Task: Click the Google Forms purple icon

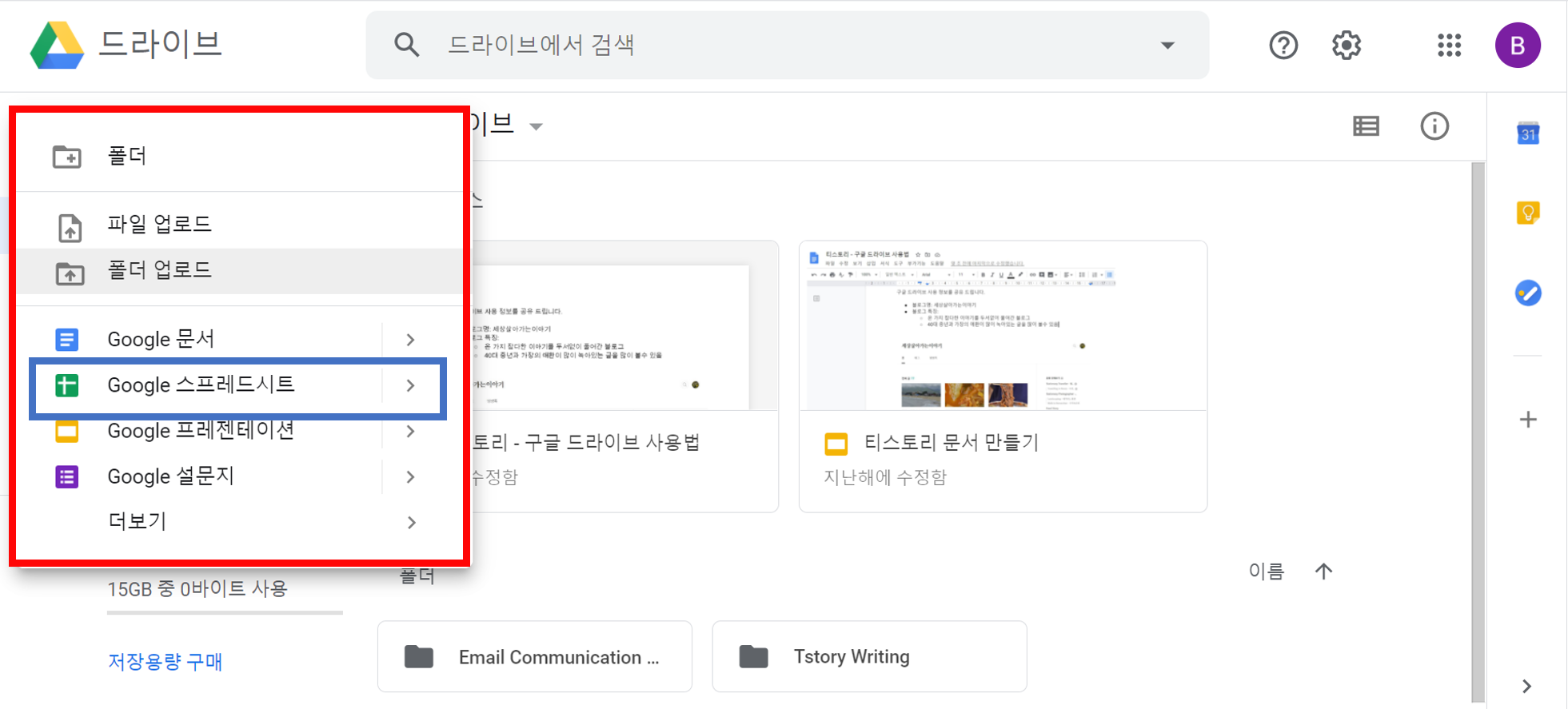Action: pyautogui.click(x=66, y=477)
